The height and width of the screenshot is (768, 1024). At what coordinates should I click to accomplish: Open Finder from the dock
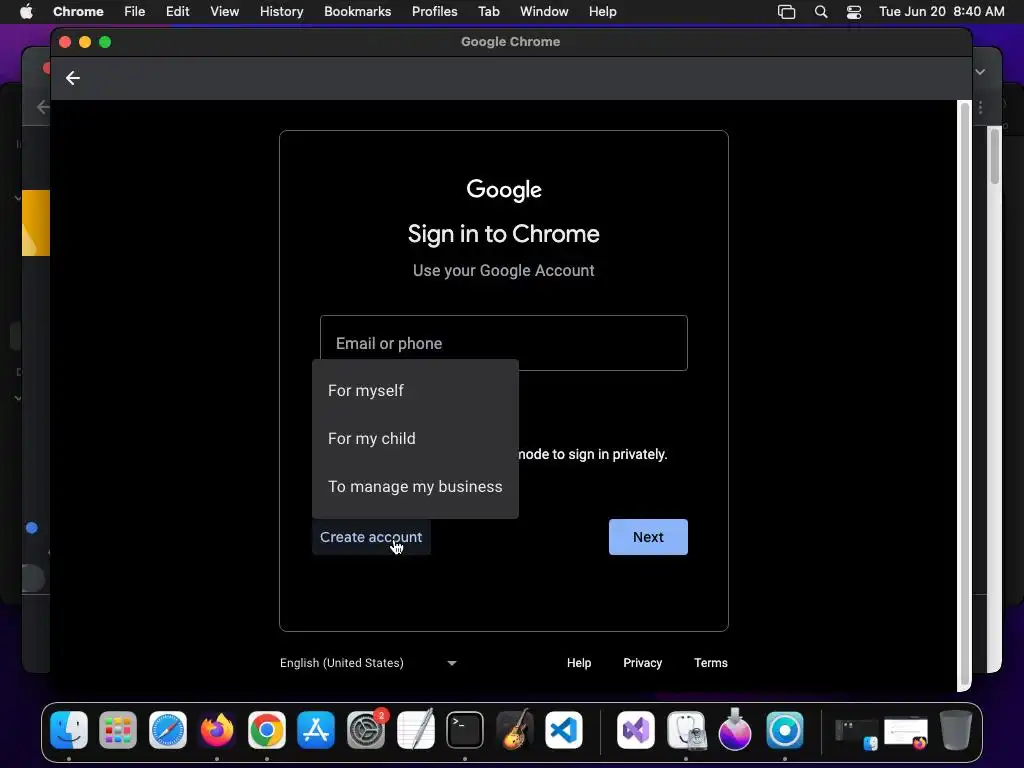pos(69,729)
